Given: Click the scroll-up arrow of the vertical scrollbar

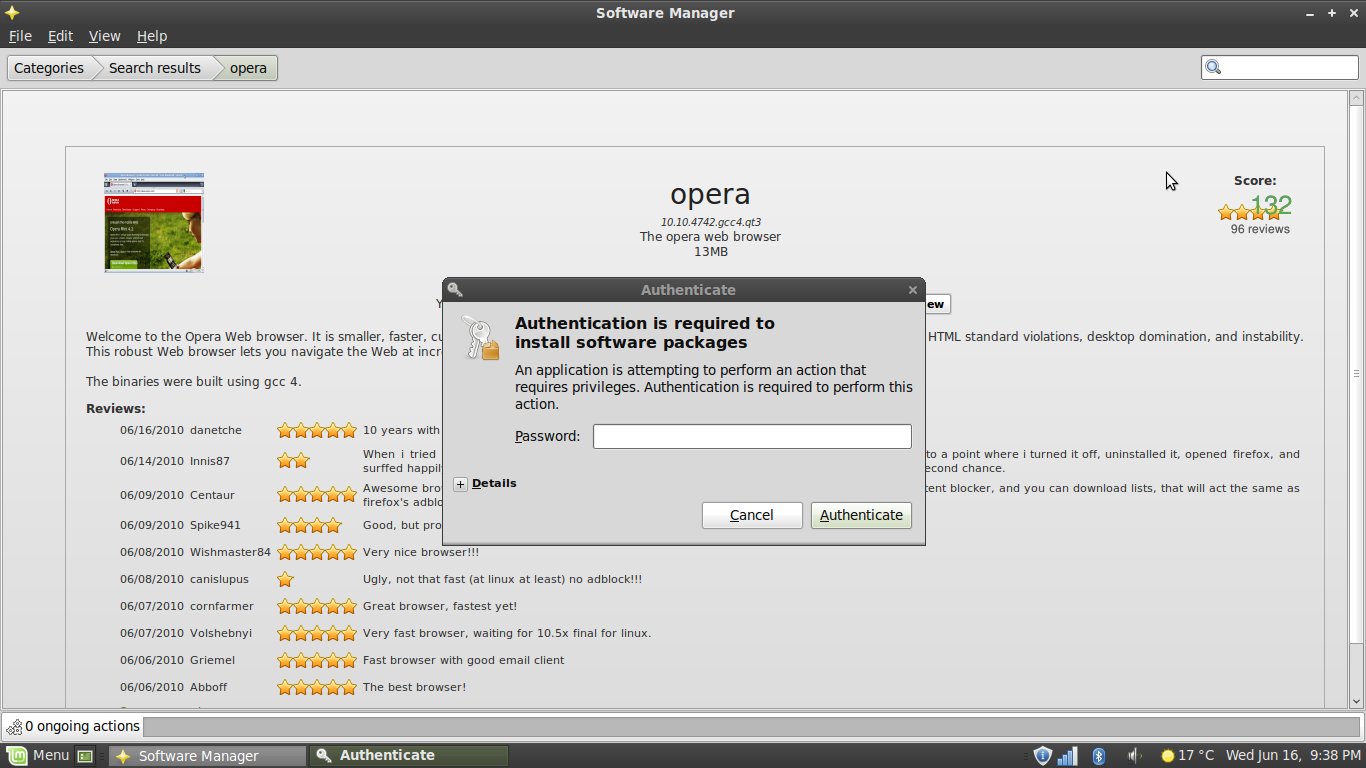Looking at the screenshot, I should point(1357,98).
